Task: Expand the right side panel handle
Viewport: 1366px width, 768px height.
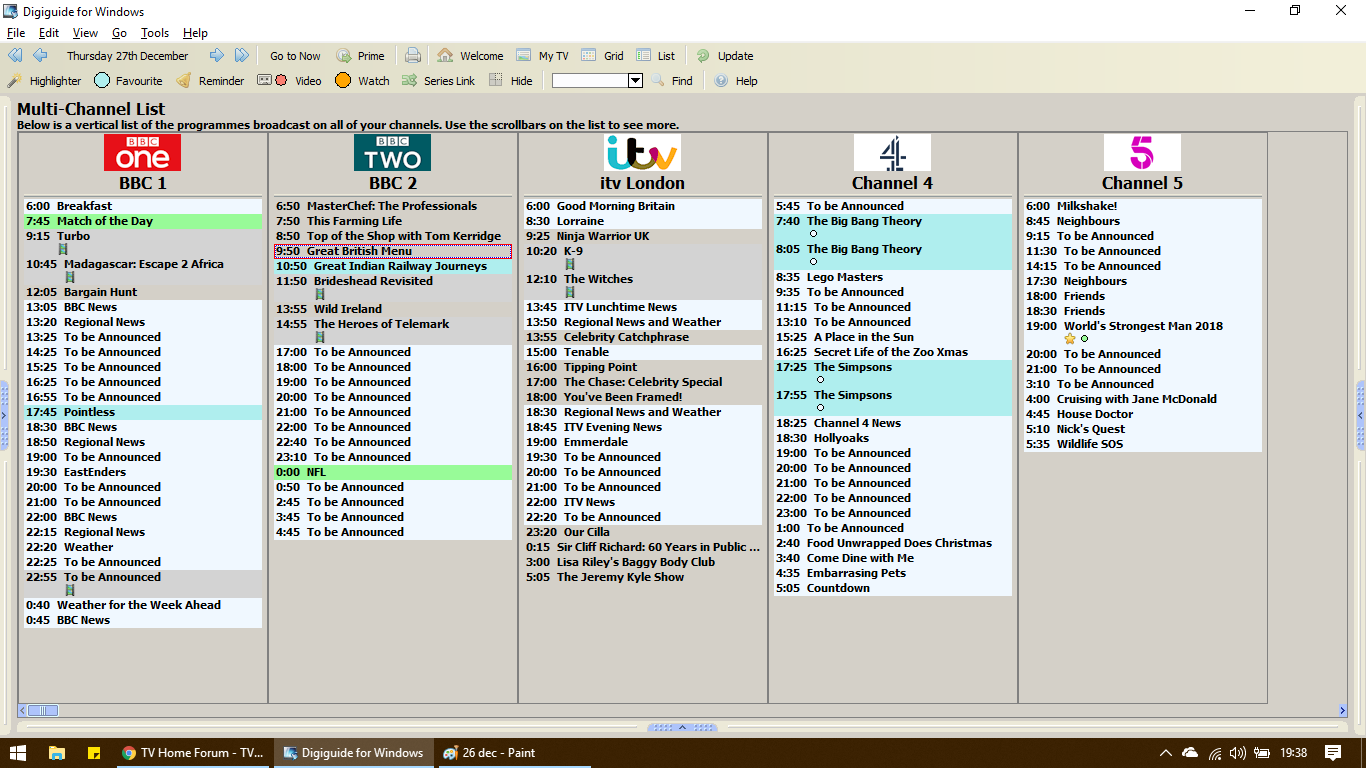Action: click(x=1361, y=415)
